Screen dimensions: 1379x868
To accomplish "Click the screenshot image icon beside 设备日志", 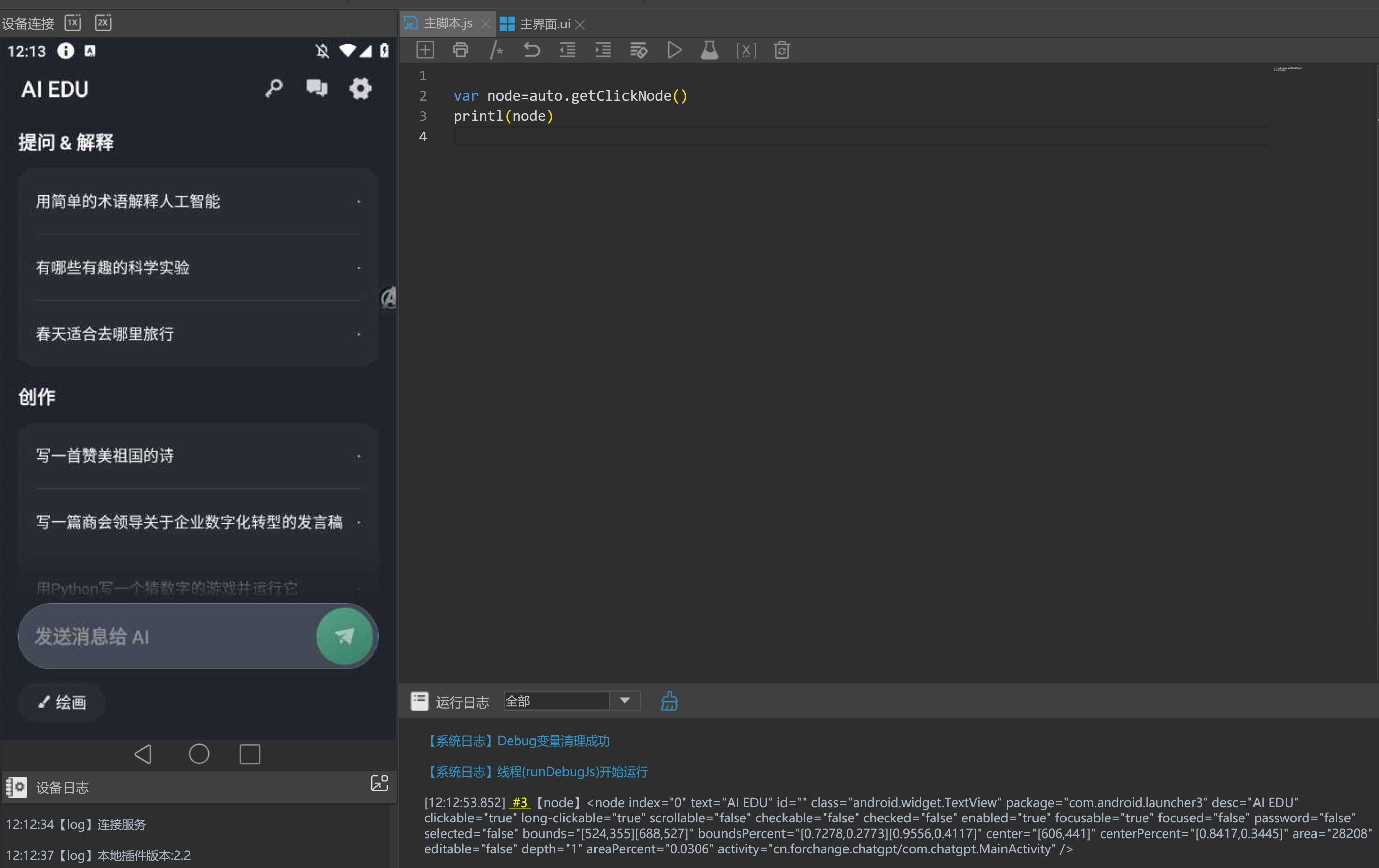I will pyautogui.click(x=379, y=783).
